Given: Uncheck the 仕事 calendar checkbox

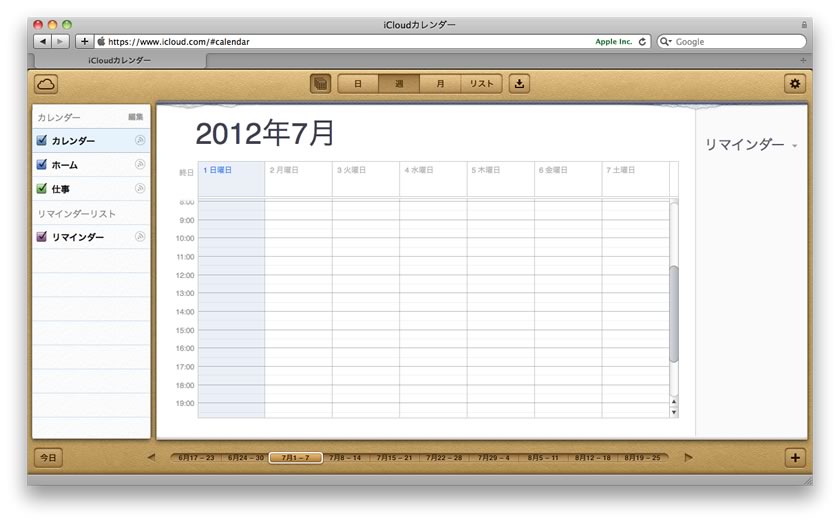Looking at the screenshot, I should pos(41,189).
